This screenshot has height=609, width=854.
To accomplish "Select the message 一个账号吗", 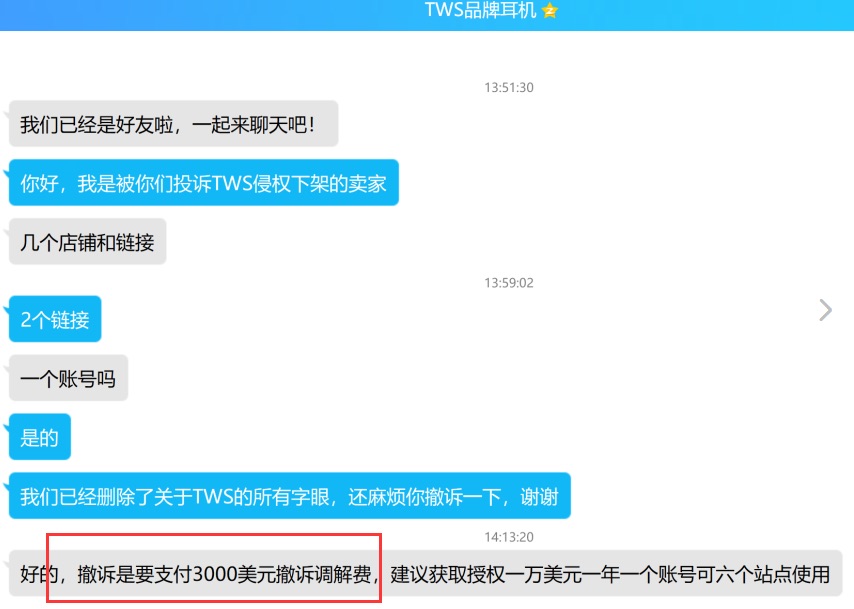I will point(68,378).
